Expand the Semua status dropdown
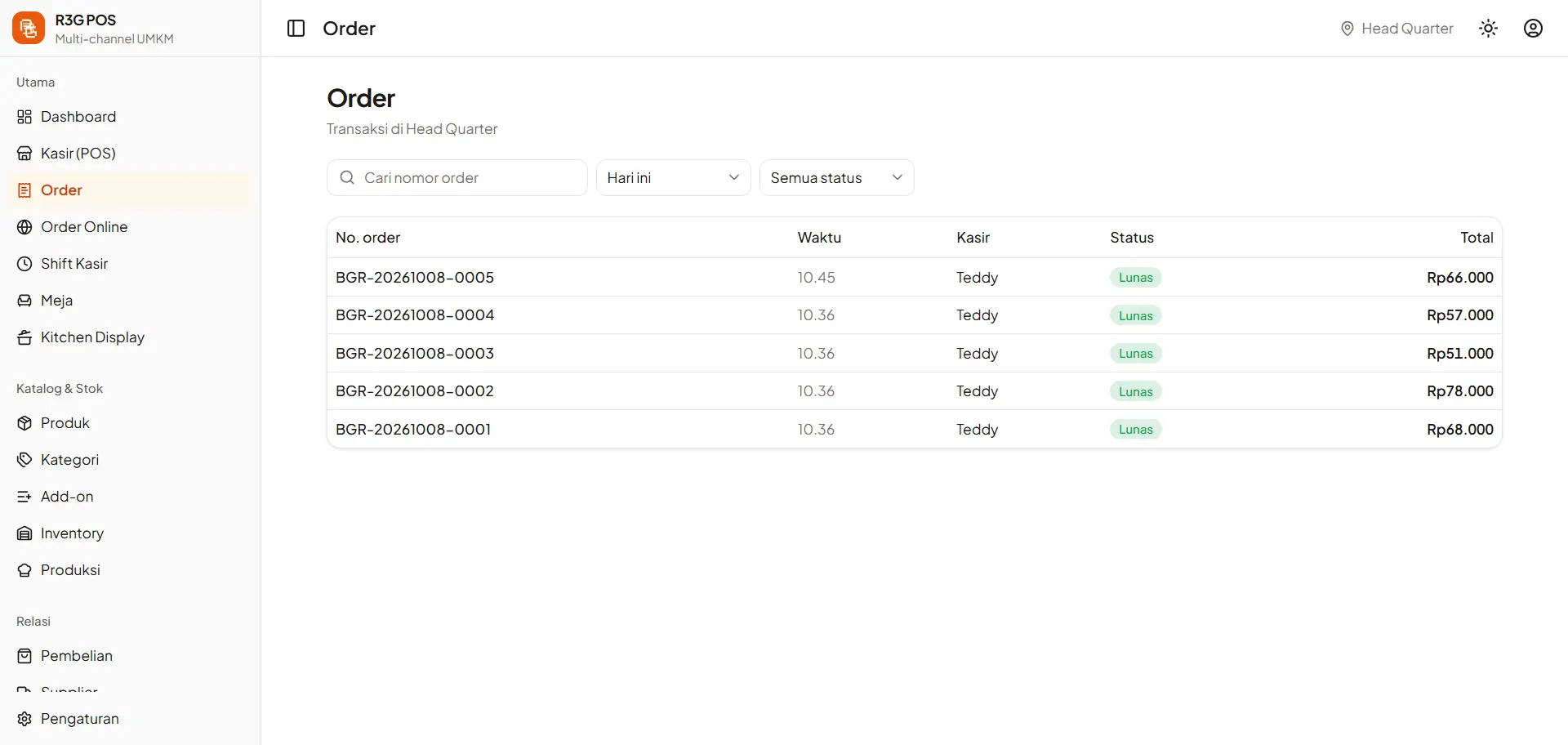Screen dimensions: 1568x745 [x=836, y=178]
